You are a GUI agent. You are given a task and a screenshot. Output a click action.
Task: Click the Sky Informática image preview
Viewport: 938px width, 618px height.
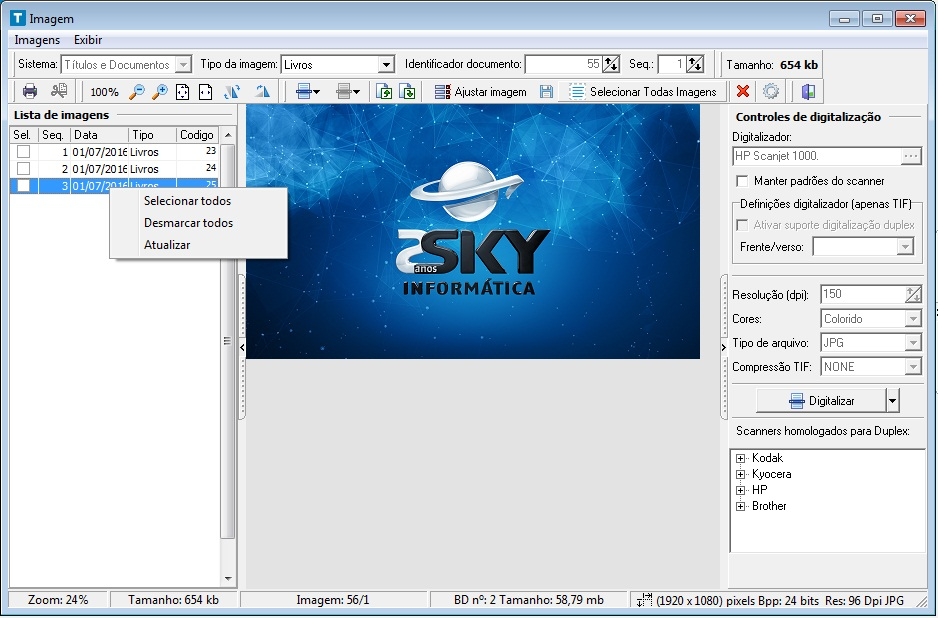473,232
